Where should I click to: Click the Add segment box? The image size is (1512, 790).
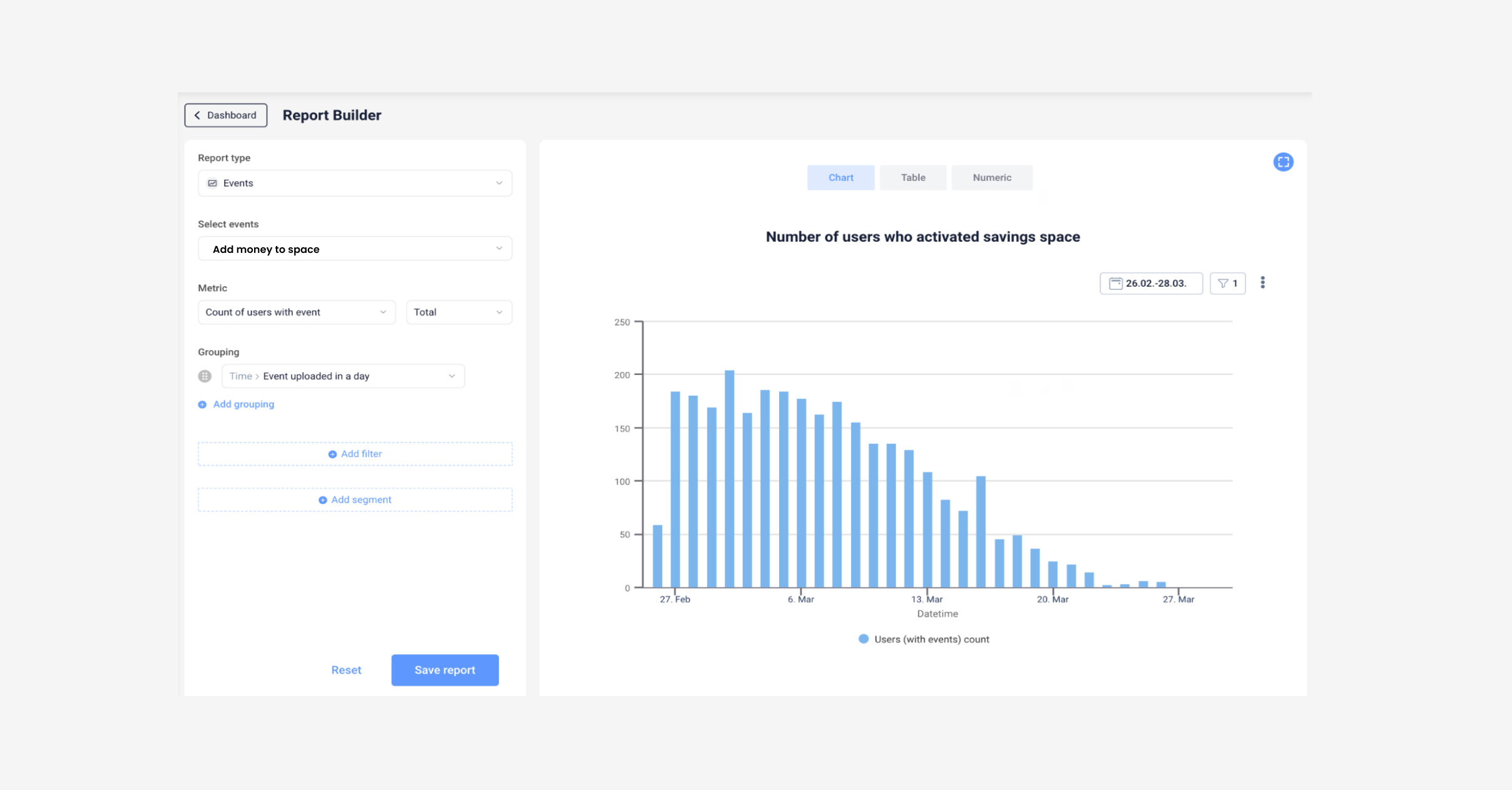point(355,500)
